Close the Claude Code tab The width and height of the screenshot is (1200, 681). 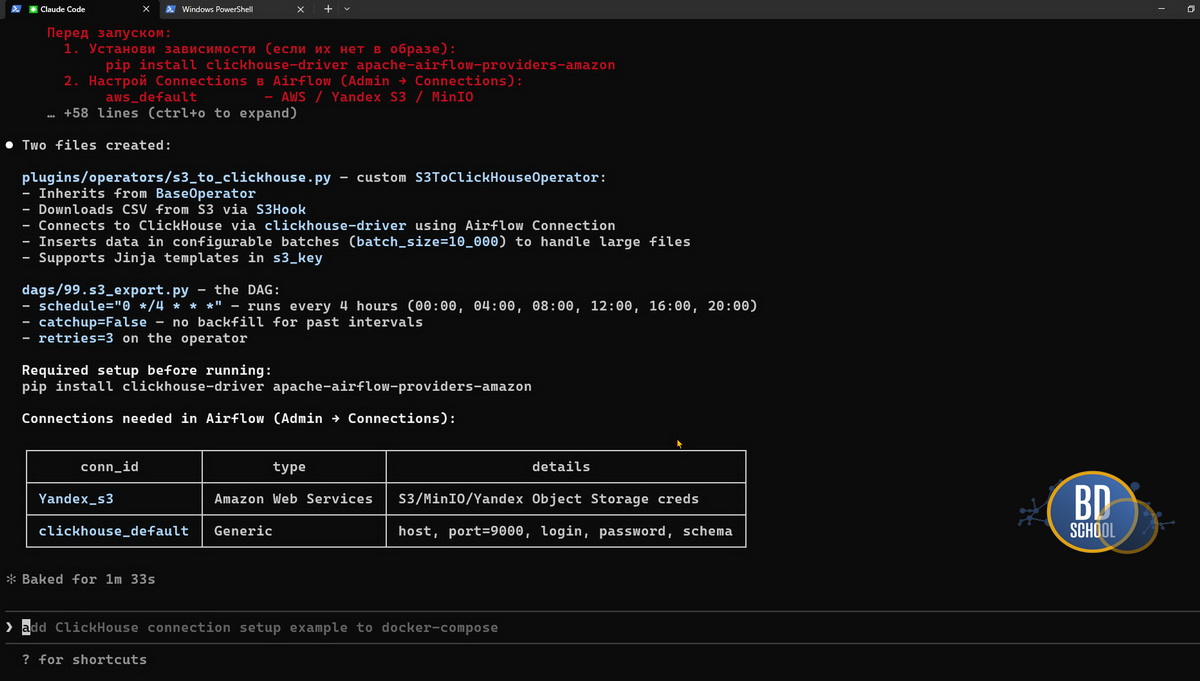tap(146, 9)
